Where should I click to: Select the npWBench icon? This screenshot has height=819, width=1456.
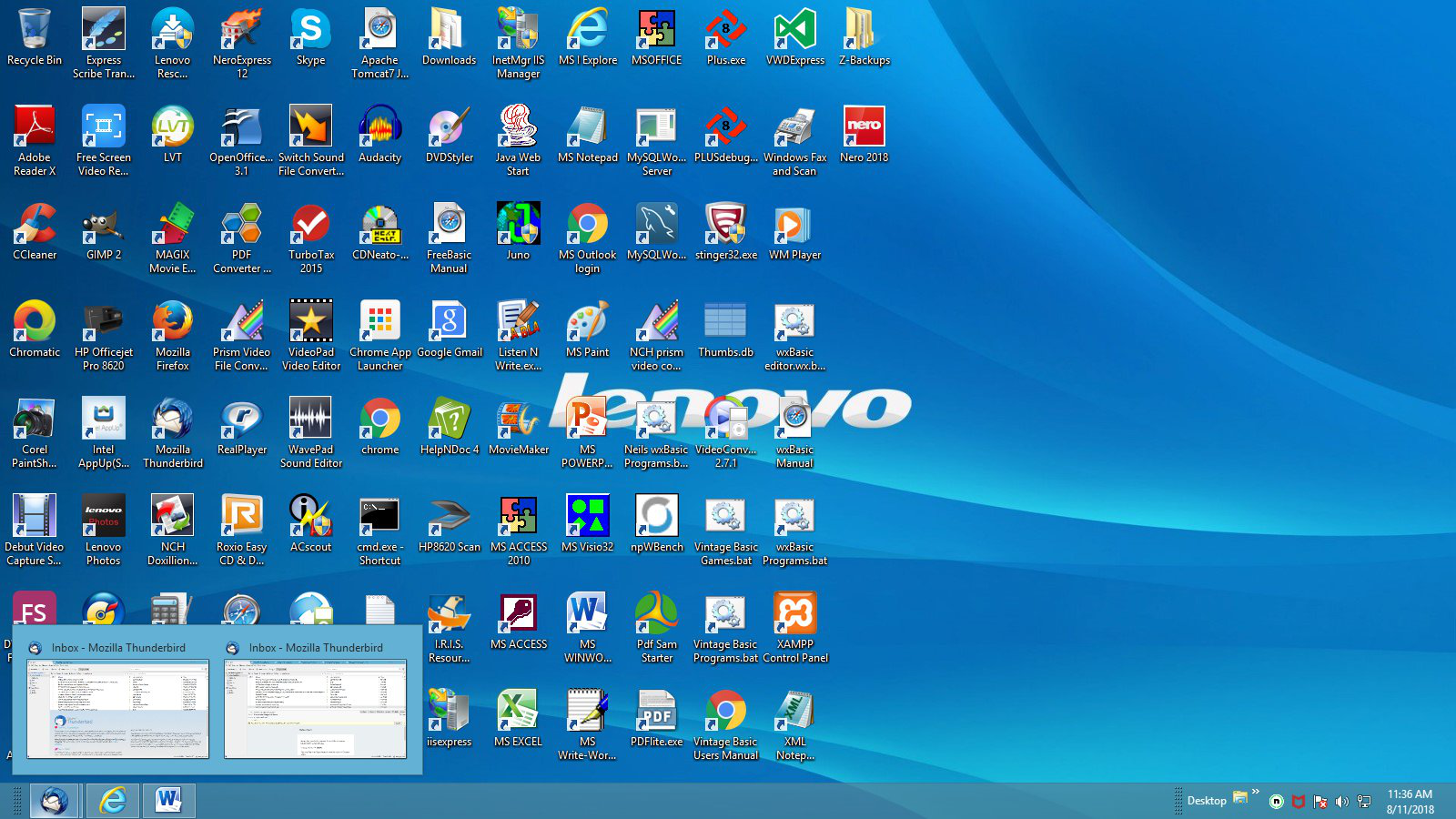pyautogui.click(x=657, y=525)
